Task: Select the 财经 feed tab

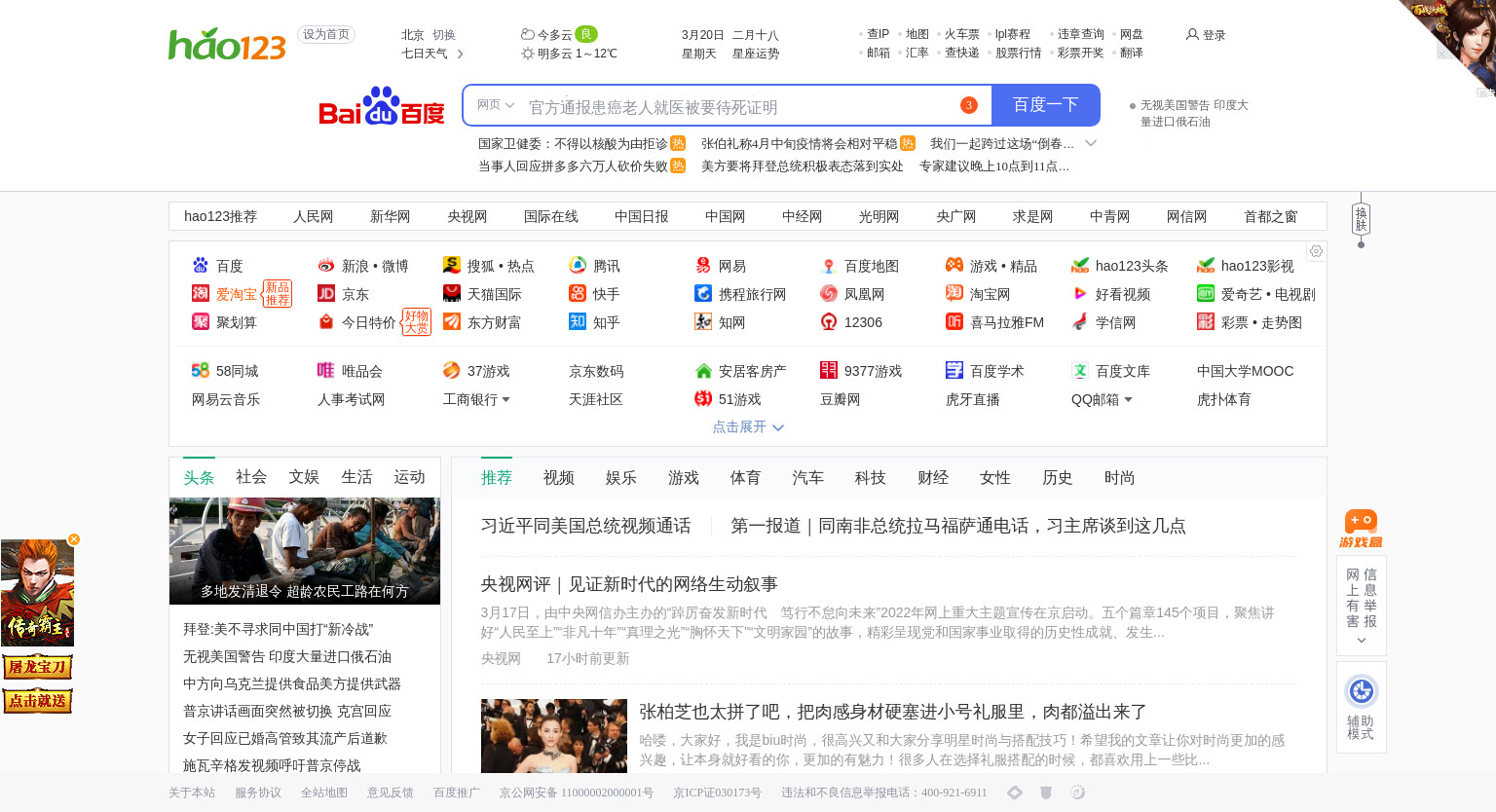Action: click(933, 477)
